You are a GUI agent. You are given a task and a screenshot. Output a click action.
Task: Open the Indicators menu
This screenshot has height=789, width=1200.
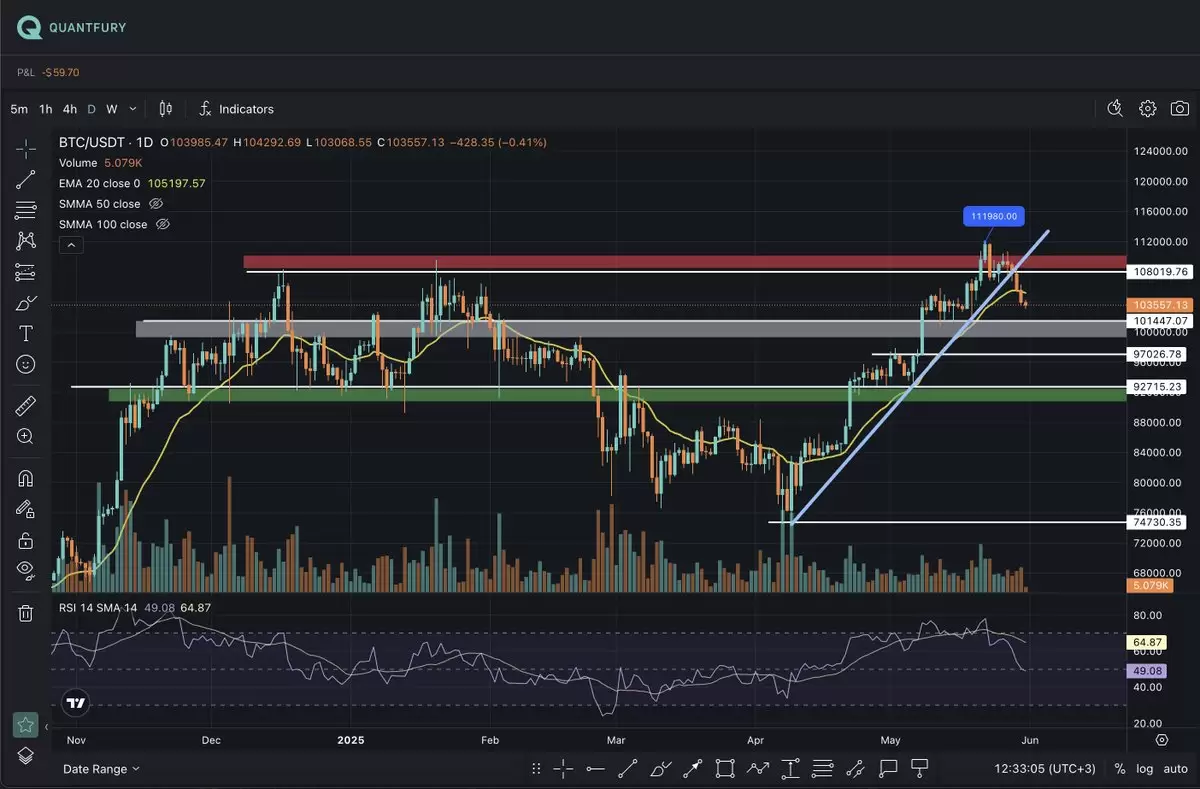(x=236, y=109)
